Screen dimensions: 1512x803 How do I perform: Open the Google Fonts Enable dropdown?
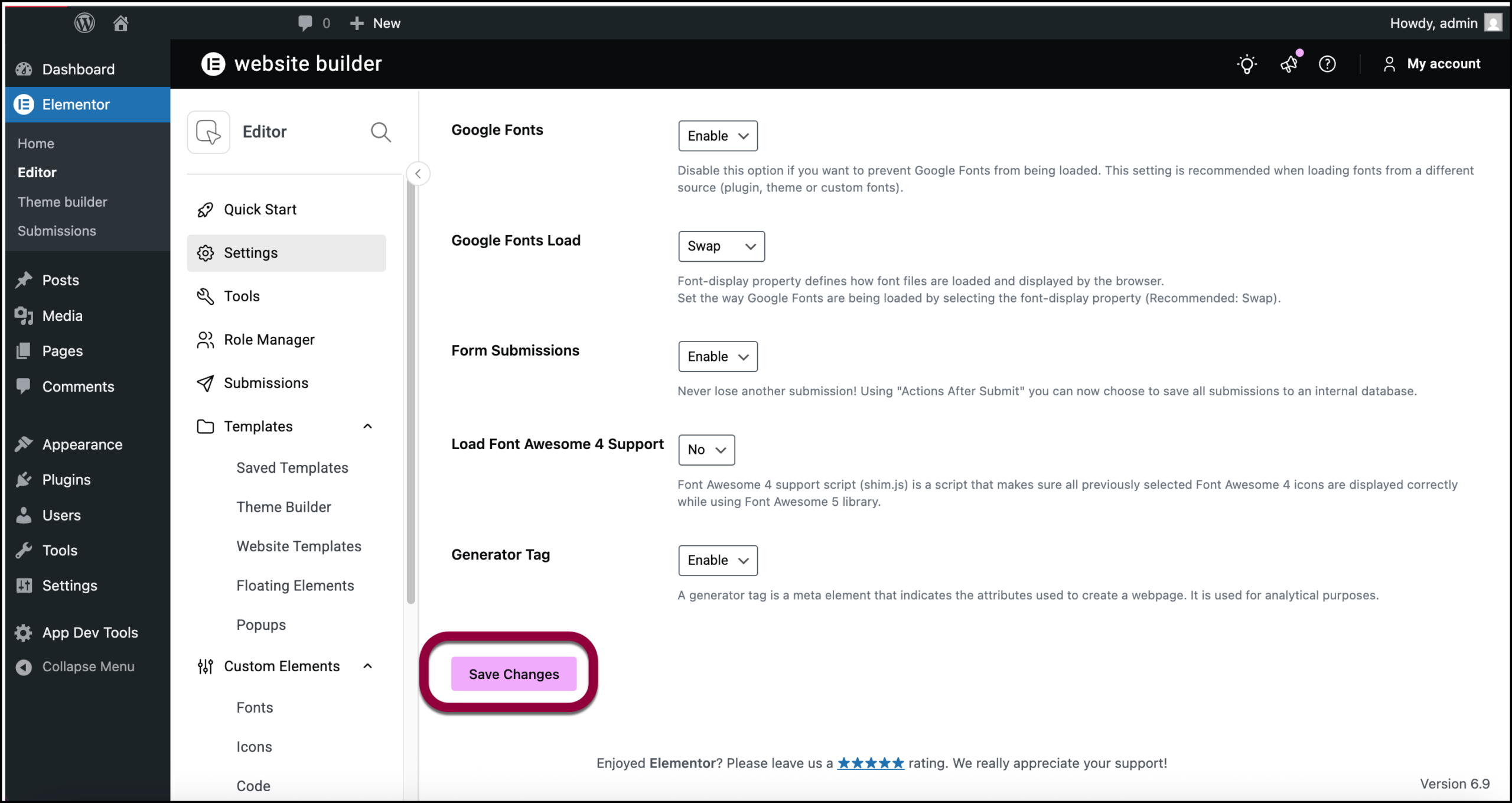(718, 136)
